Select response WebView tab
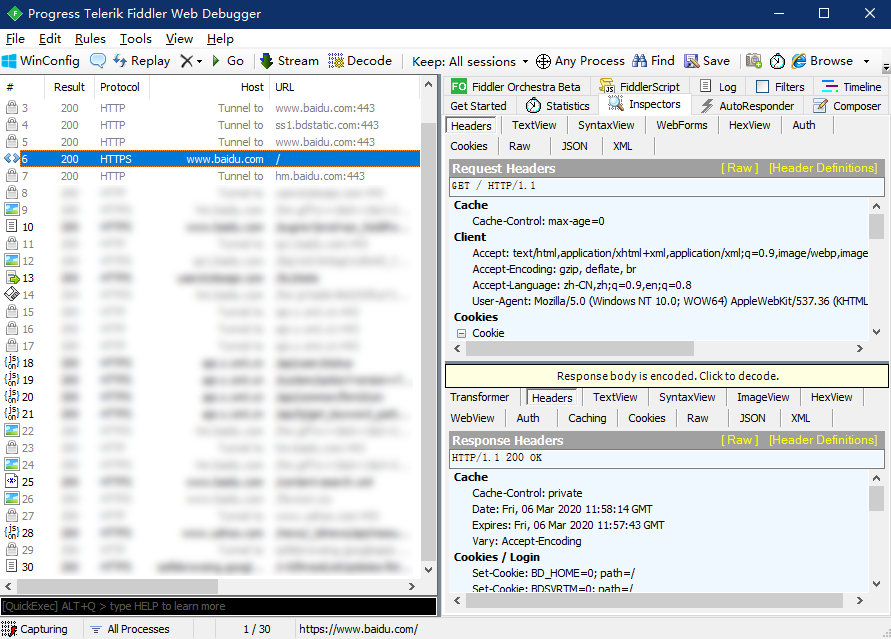 tap(472, 418)
